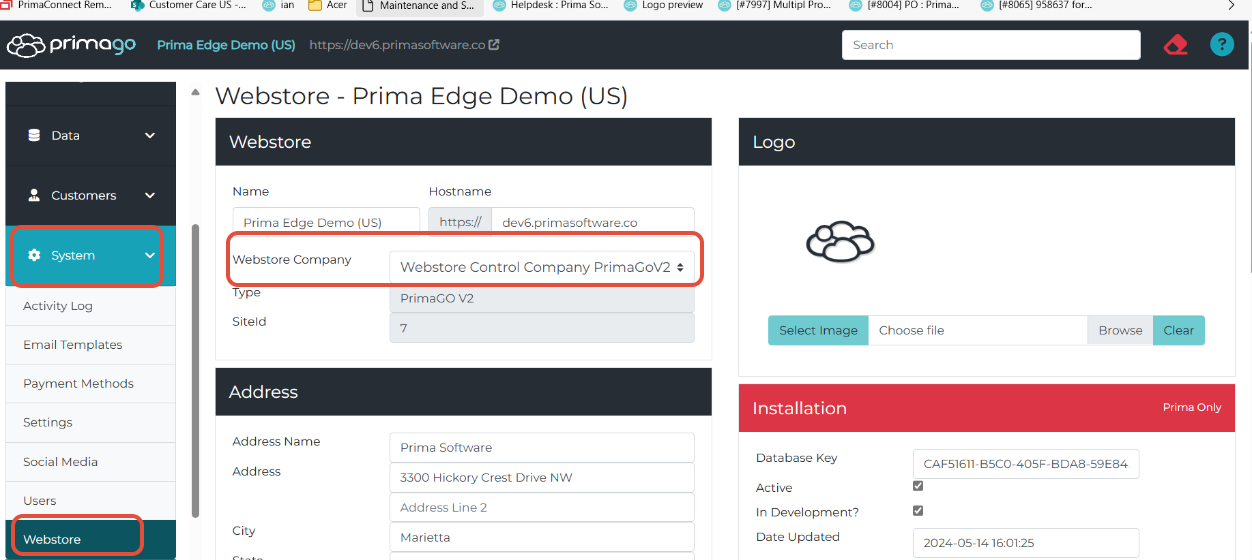
Task: Click the Address Line 2 field
Action: pos(542,507)
